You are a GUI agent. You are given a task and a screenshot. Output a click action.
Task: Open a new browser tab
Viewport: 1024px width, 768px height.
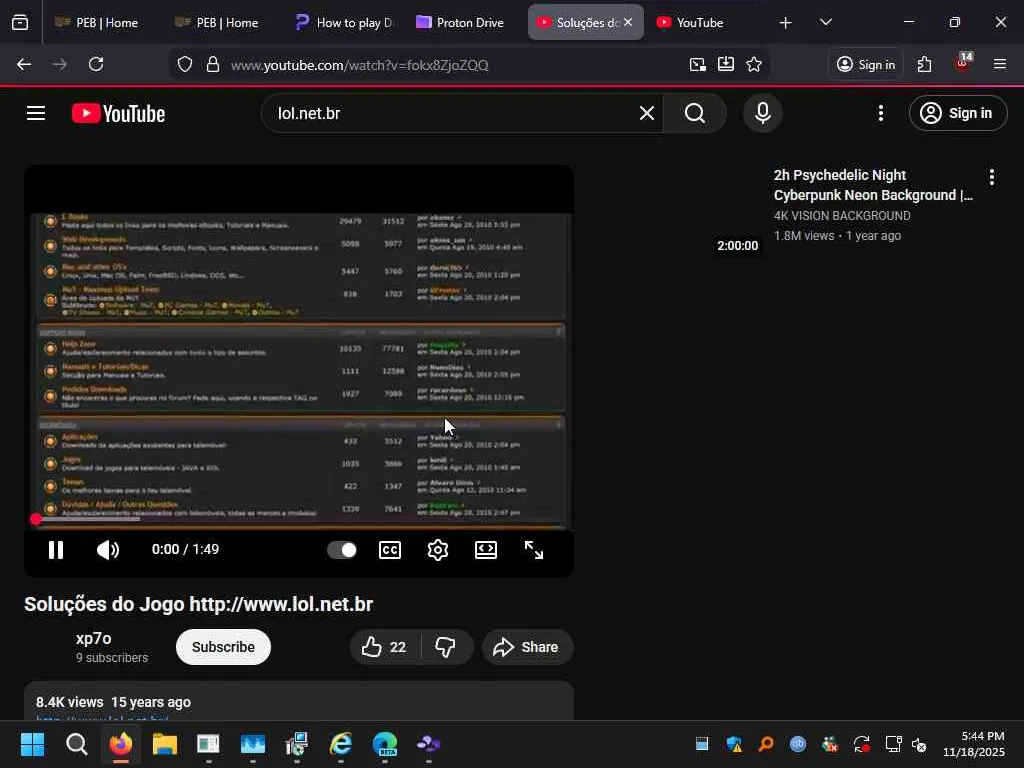click(x=786, y=23)
